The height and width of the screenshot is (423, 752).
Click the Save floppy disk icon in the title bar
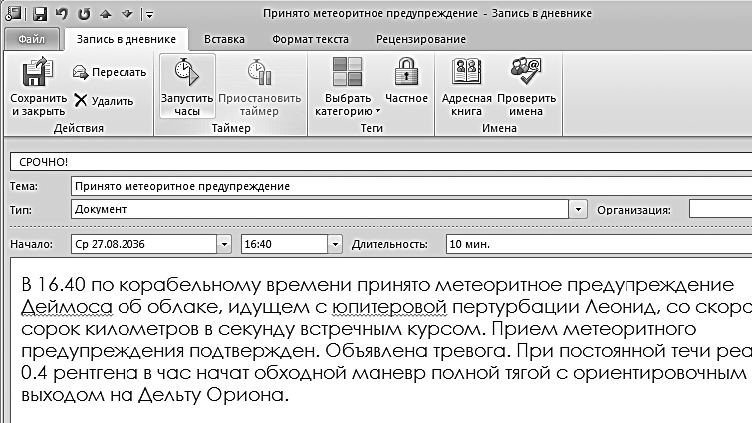coord(40,13)
